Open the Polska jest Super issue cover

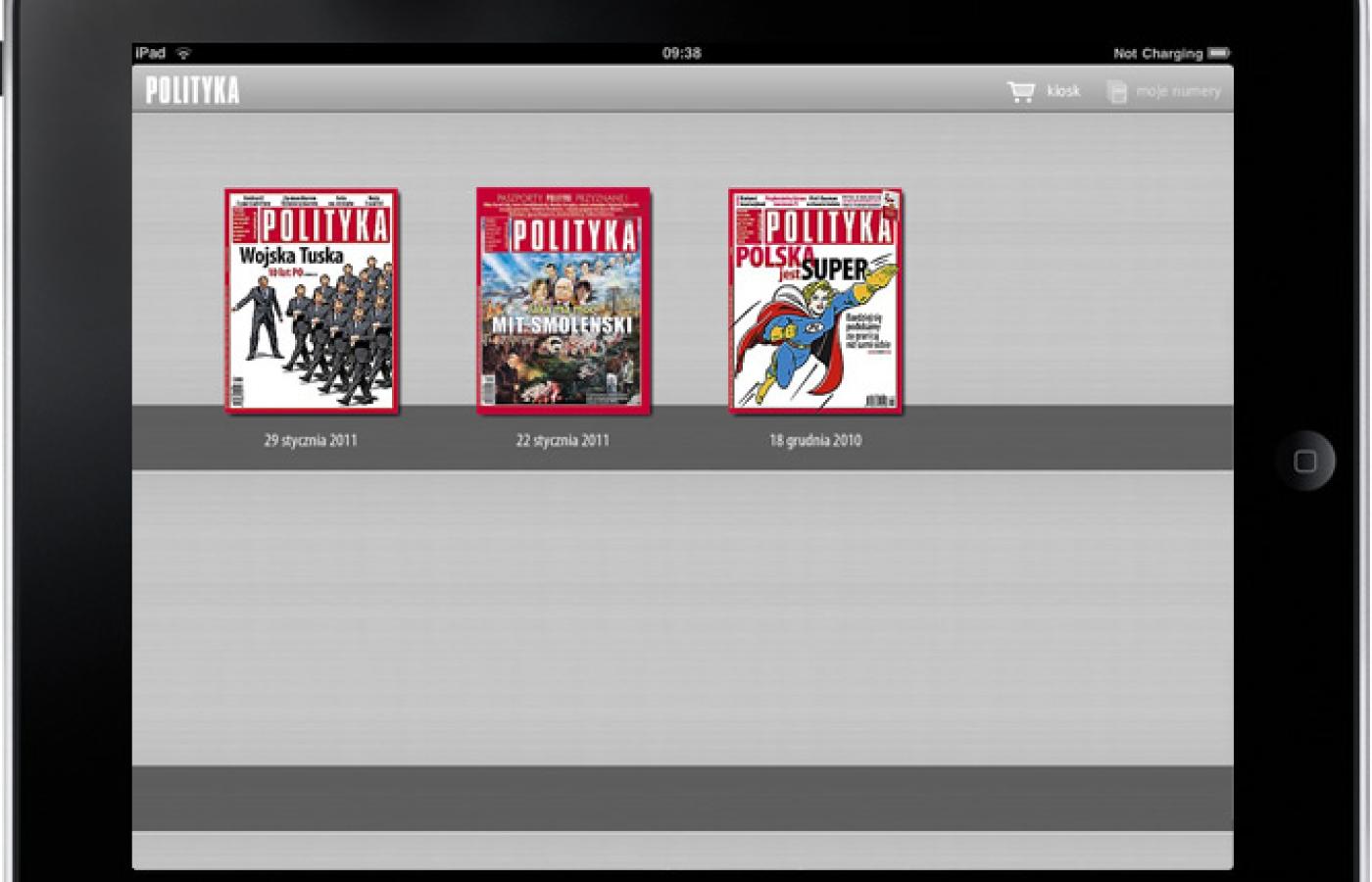(815, 300)
